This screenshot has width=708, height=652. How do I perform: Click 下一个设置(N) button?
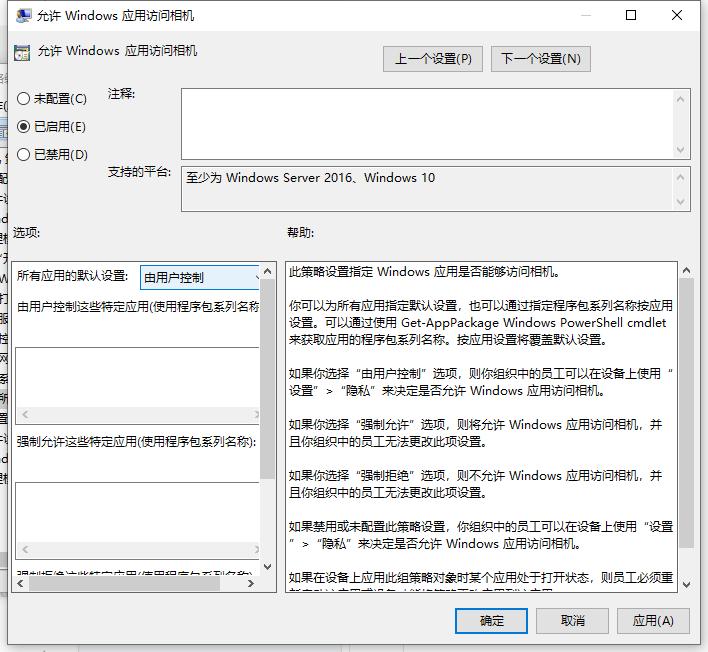pos(540,59)
